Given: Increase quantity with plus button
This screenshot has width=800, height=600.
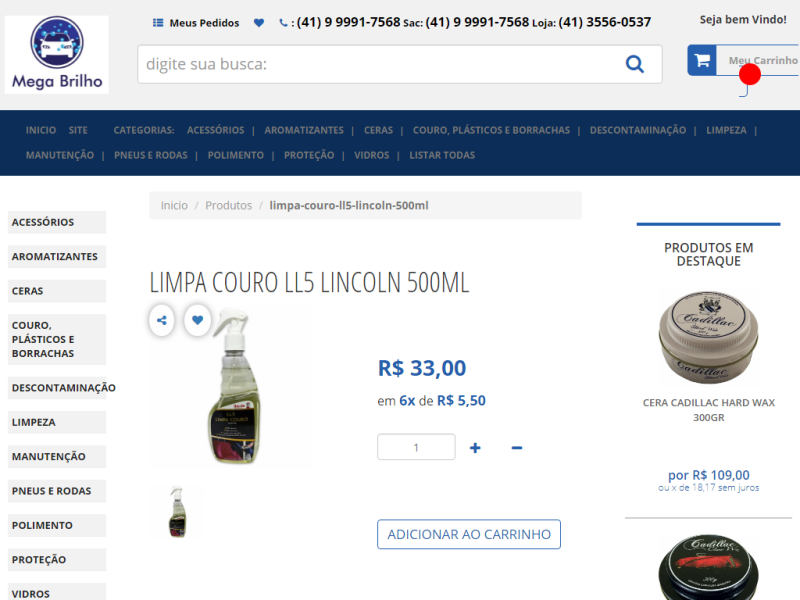Looking at the screenshot, I should point(475,447).
